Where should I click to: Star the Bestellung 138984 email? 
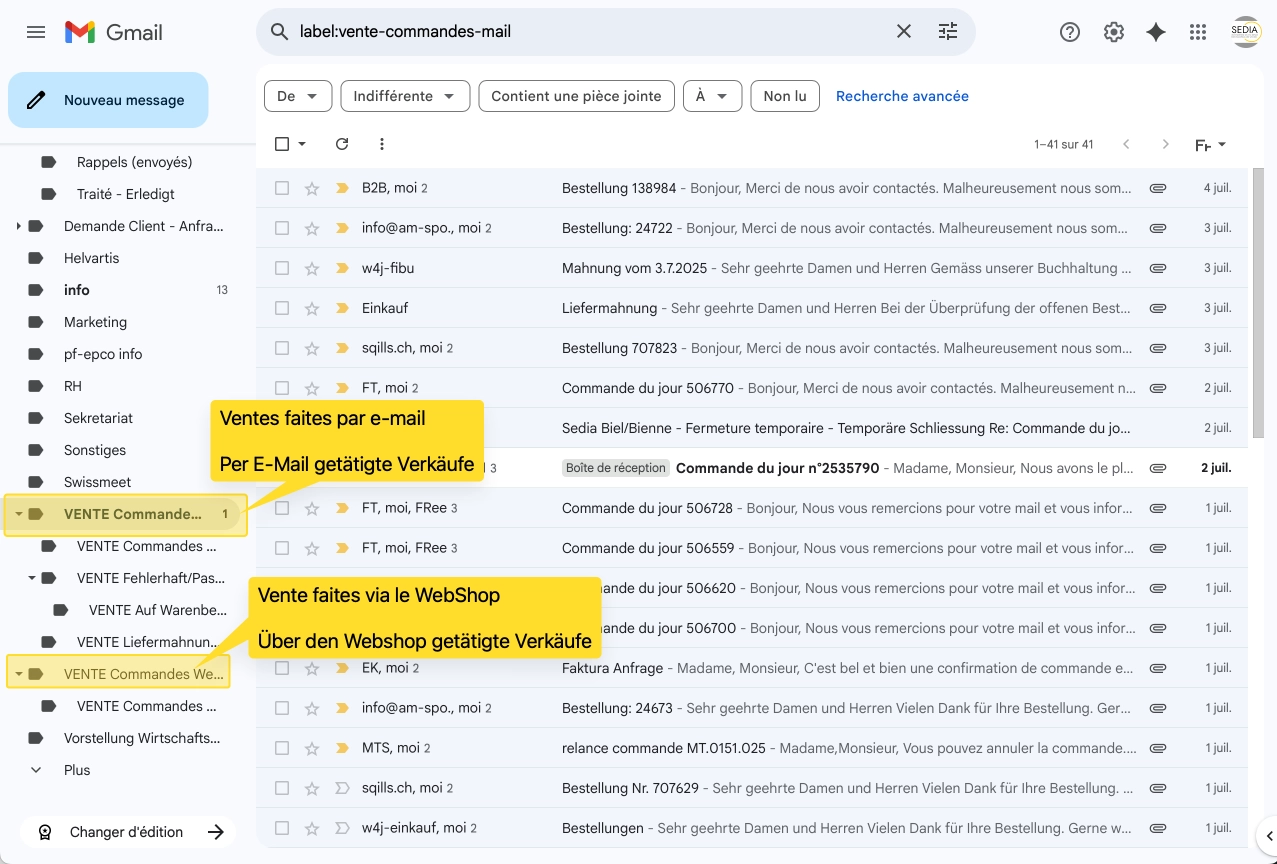[x=312, y=188]
